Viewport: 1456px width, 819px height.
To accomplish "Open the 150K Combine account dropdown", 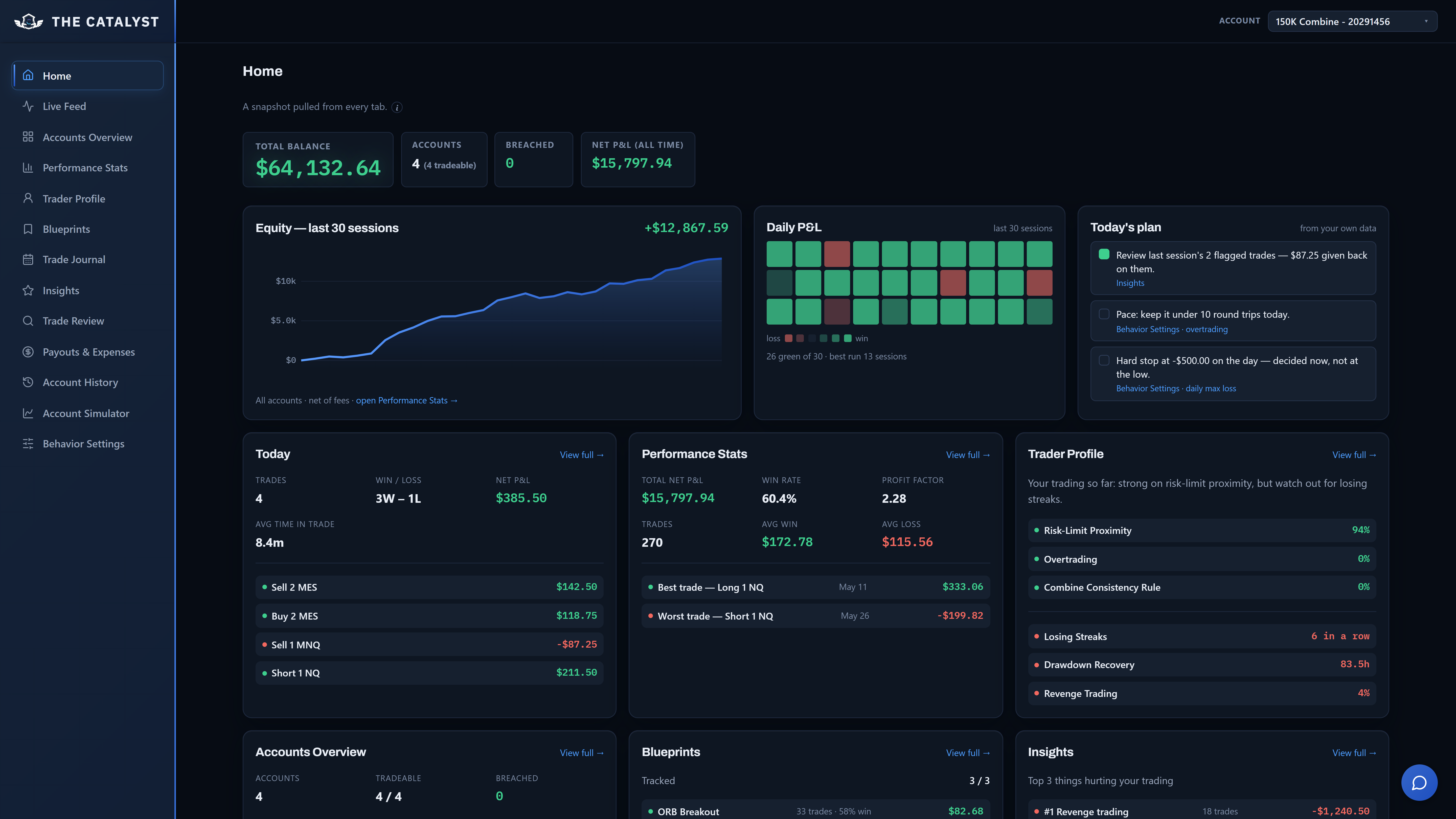I will pos(1352,21).
